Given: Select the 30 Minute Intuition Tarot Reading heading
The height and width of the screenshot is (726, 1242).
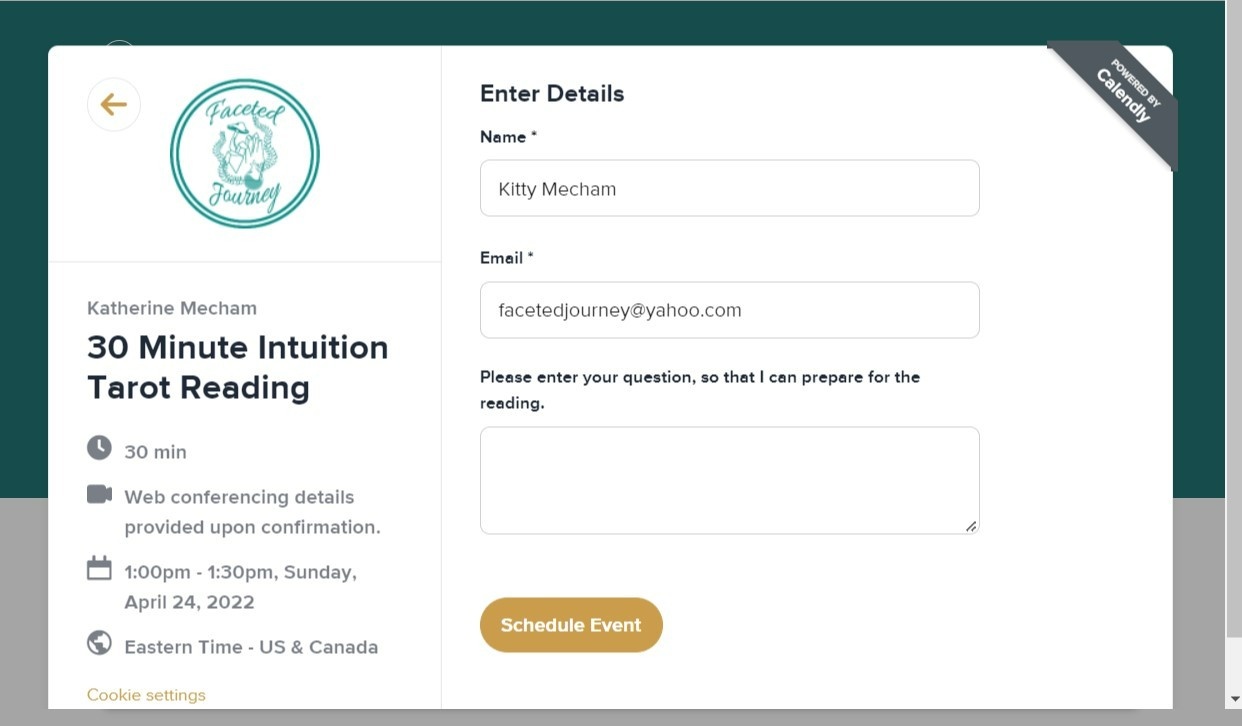Looking at the screenshot, I should [x=238, y=367].
